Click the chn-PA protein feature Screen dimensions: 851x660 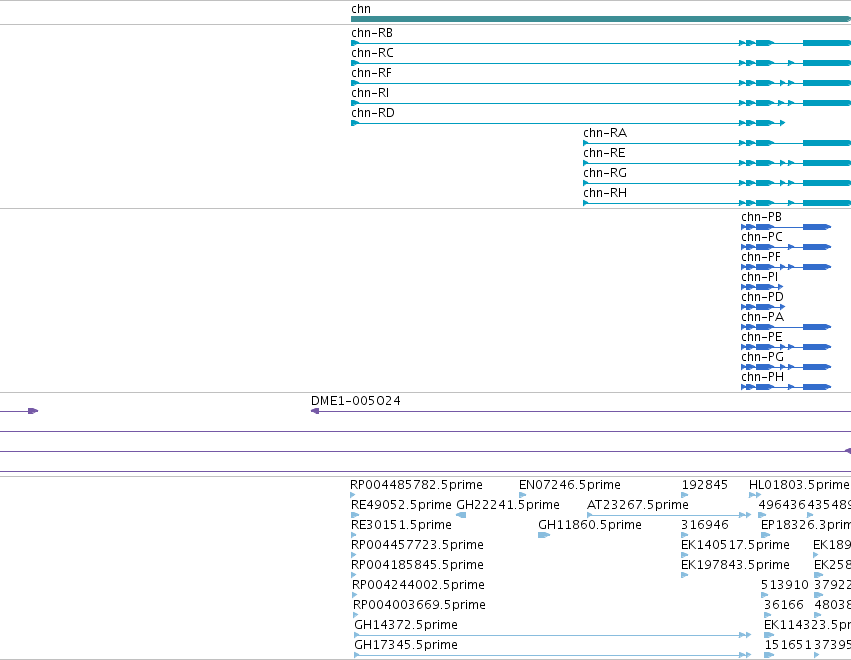786,327
